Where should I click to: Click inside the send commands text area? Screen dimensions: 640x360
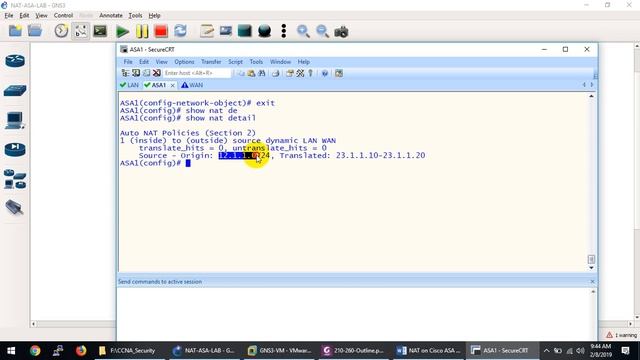coord(353,313)
